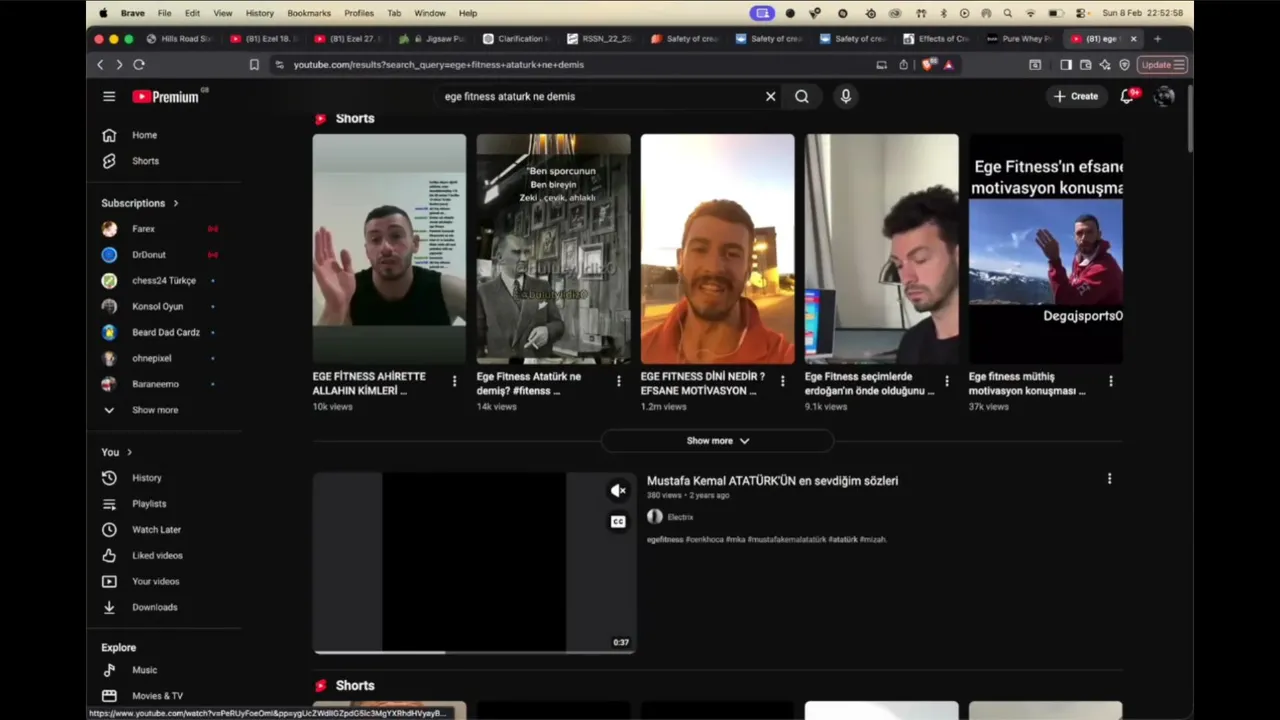Image resolution: width=1280 pixels, height=720 pixels.
Task: Switch to the Hills Road tab
Action: pyautogui.click(x=180, y=39)
